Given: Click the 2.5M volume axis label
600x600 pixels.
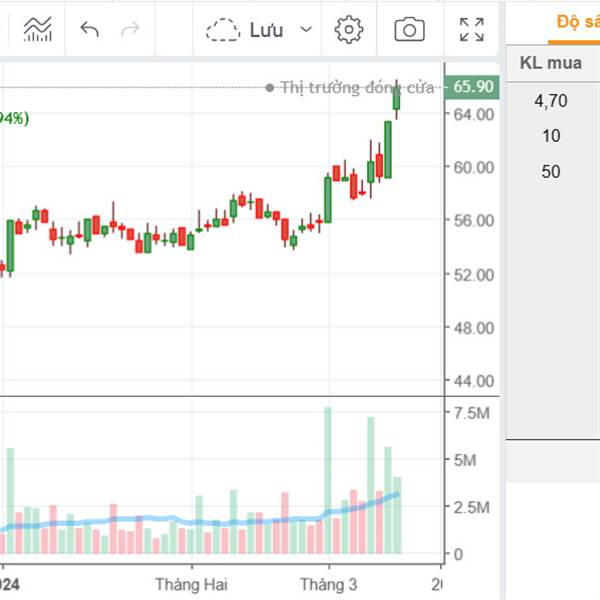Looking at the screenshot, I should click(x=471, y=507).
